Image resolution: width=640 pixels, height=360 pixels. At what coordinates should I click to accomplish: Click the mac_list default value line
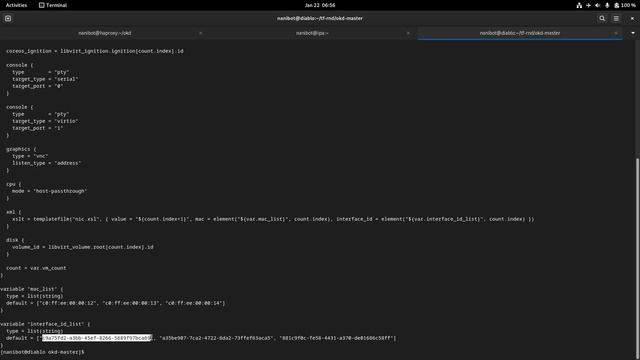[x=116, y=303]
